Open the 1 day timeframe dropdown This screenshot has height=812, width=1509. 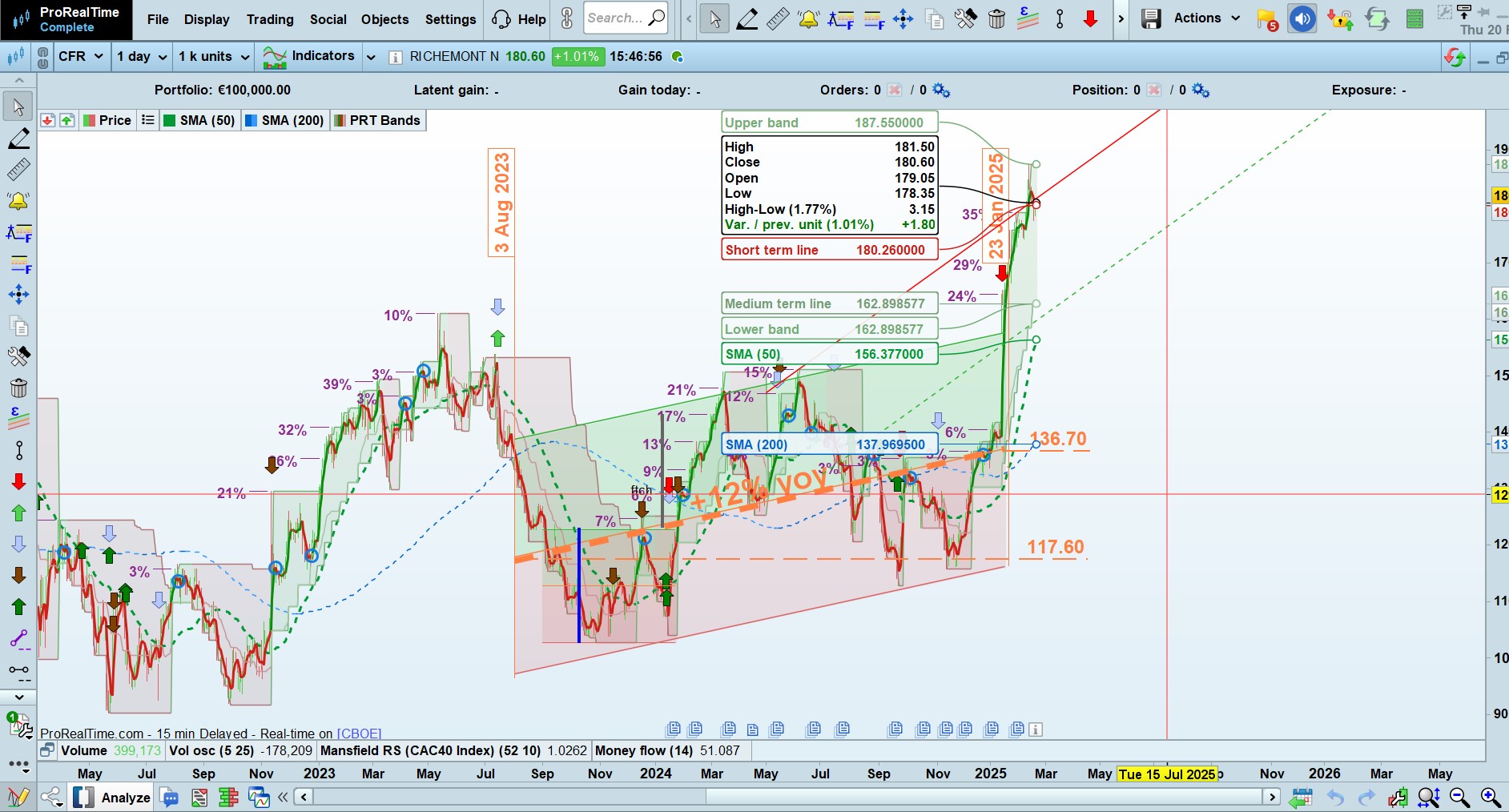[x=142, y=57]
